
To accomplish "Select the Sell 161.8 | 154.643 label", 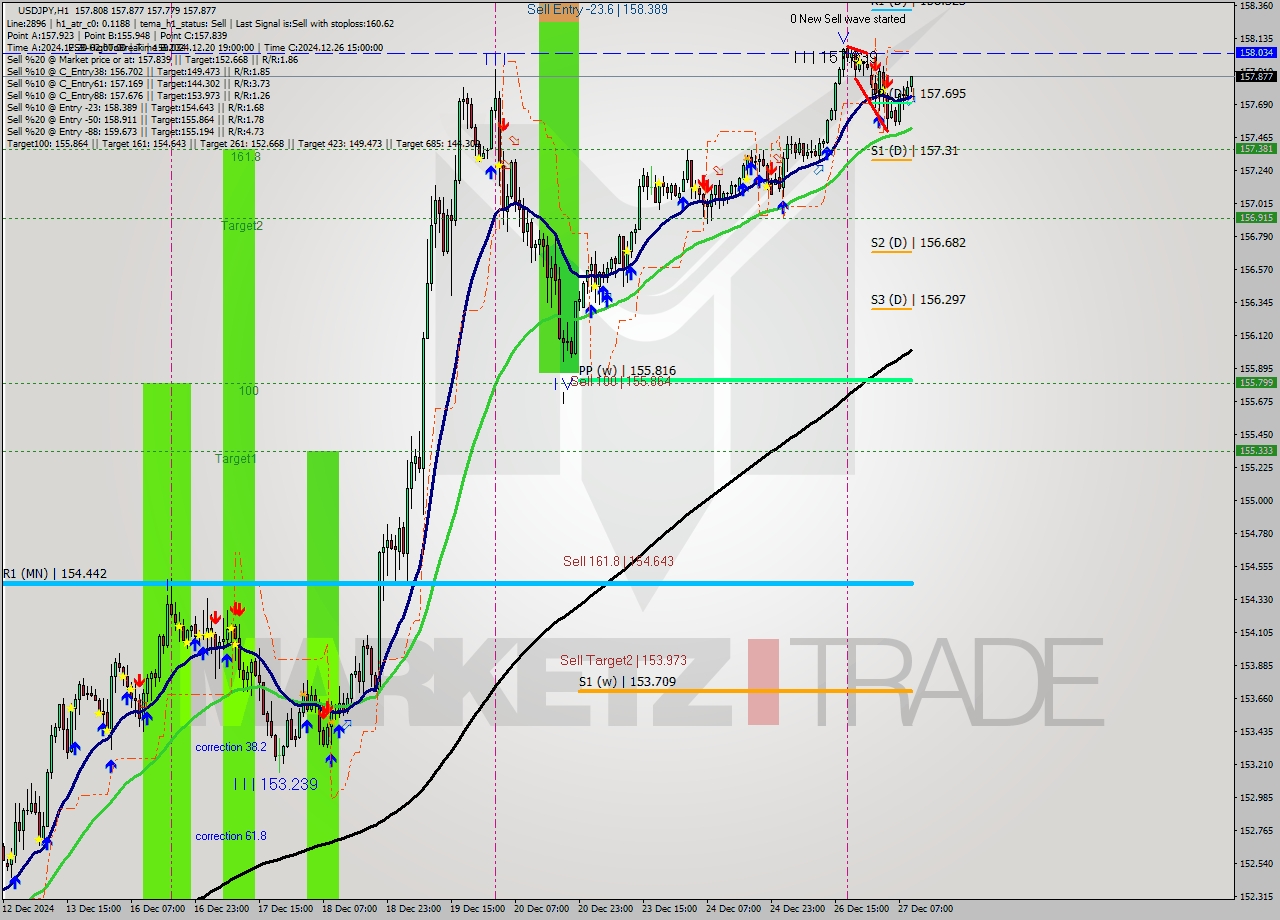I will [618, 562].
